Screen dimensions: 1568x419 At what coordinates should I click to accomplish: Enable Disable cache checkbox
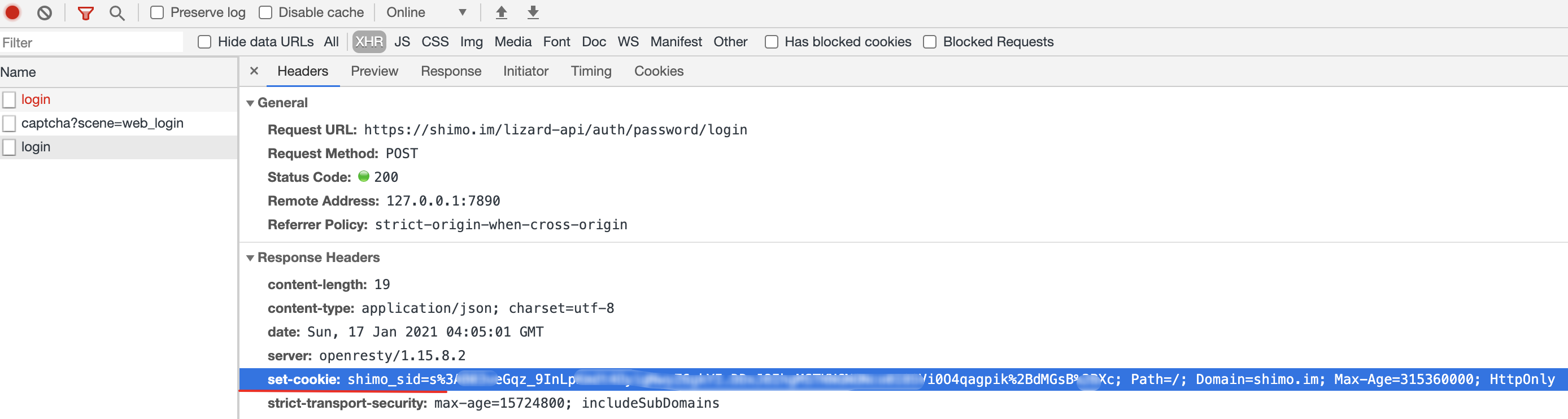pyautogui.click(x=265, y=12)
